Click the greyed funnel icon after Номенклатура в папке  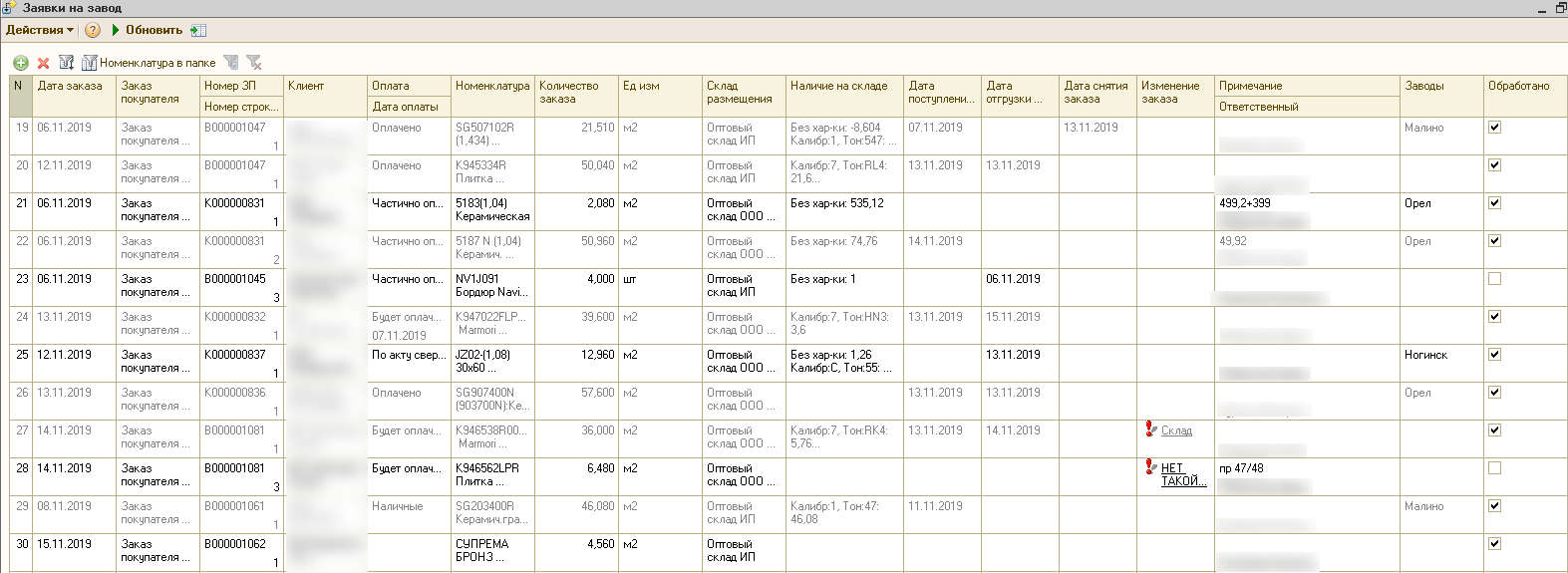point(231,63)
